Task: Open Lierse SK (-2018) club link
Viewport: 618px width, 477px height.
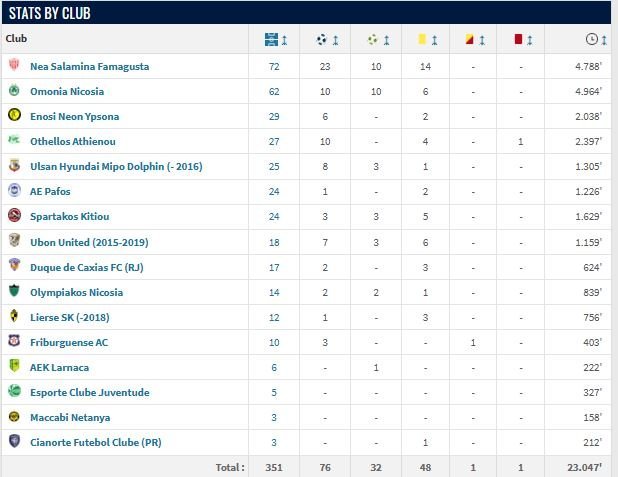Action: point(70,317)
